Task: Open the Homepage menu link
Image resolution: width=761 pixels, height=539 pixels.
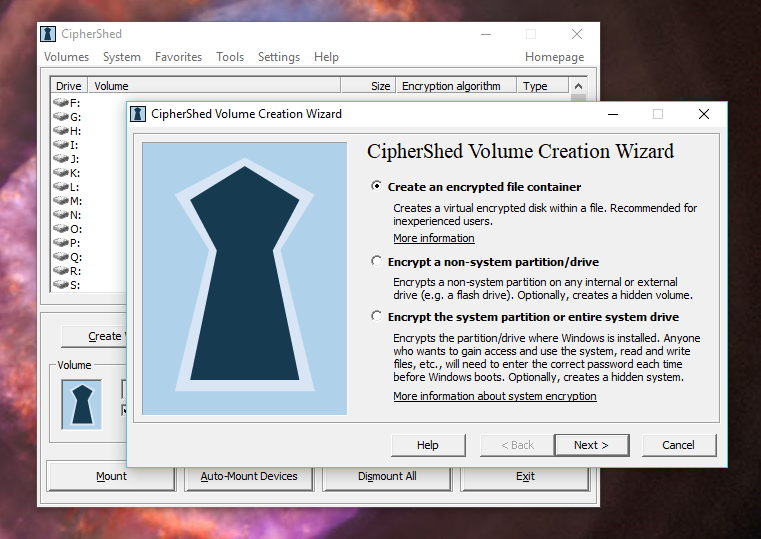Action: [554, 57]
